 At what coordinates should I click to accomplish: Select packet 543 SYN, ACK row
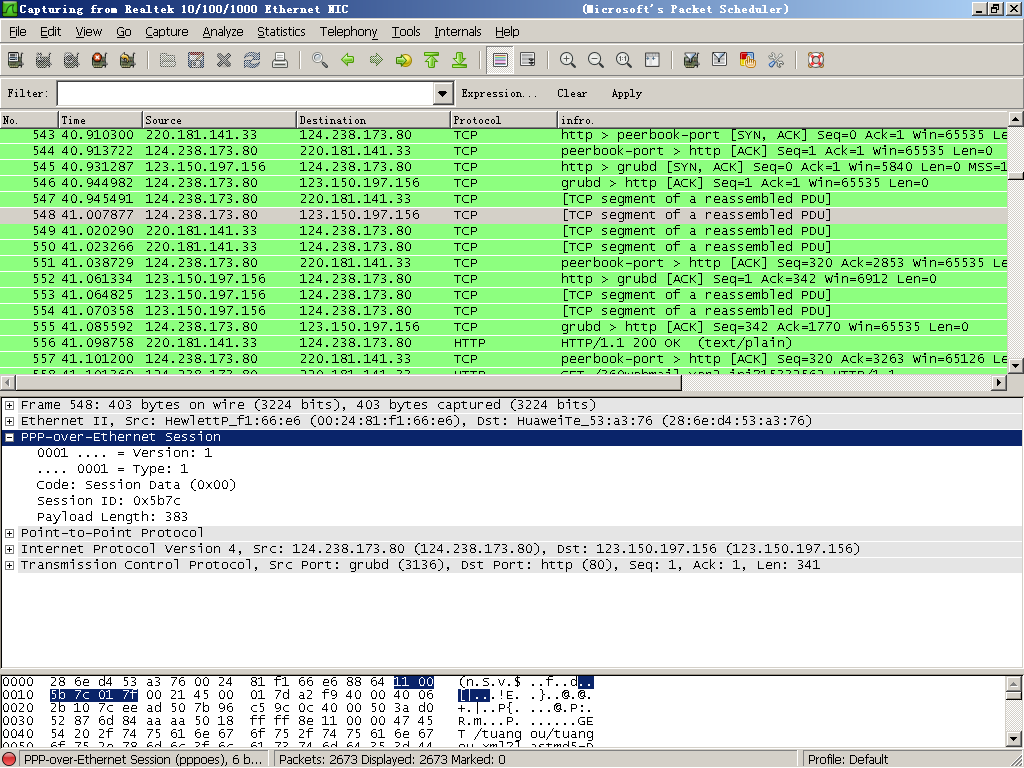click(504, 135)
